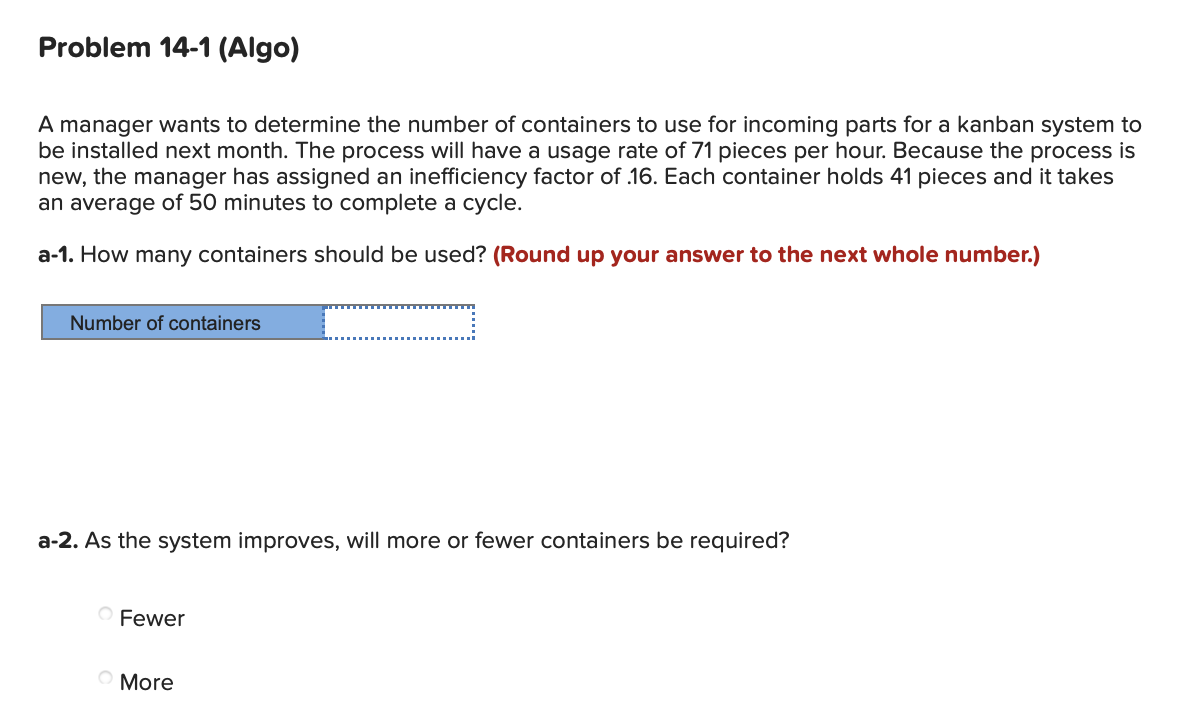Image resolution: width=1202 pixels, height=718 pixels.
Task: Click the Fewer option label text
Action: [x=151, y=618]
